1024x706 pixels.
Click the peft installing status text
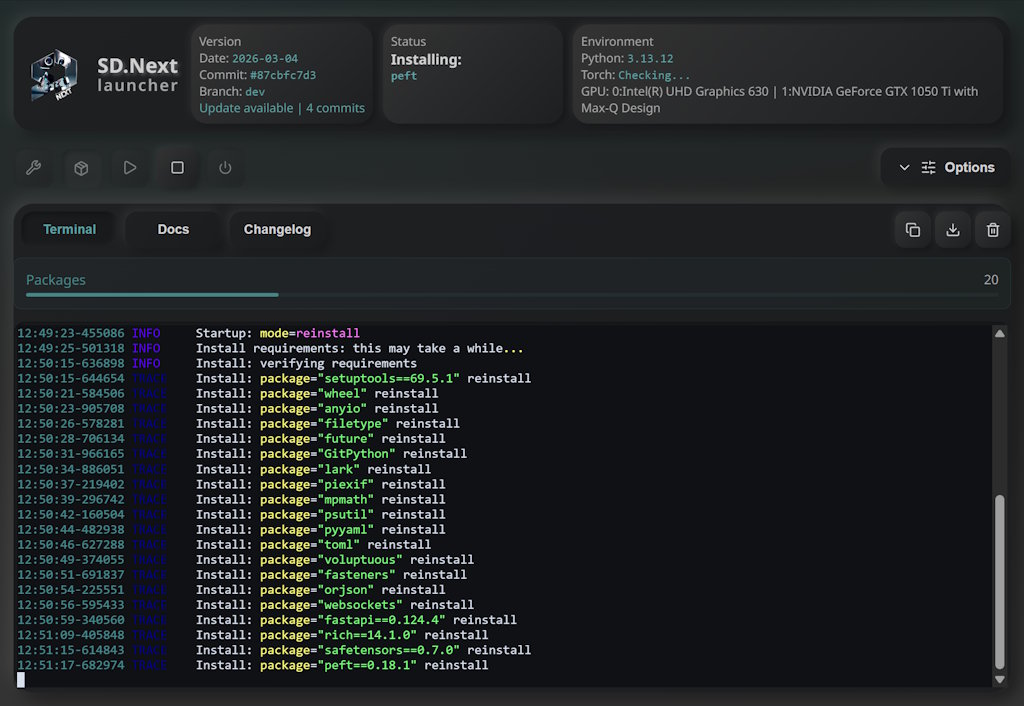404,76
